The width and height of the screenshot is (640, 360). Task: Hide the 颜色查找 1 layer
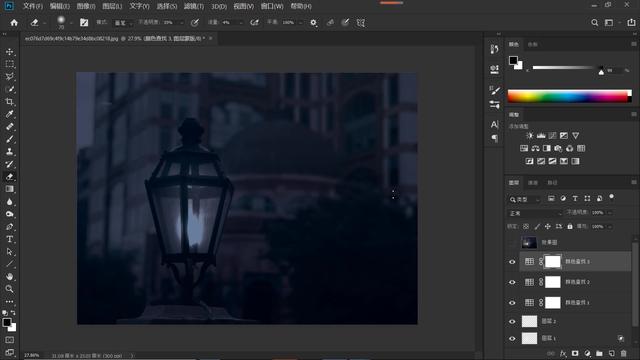point(512,303)
